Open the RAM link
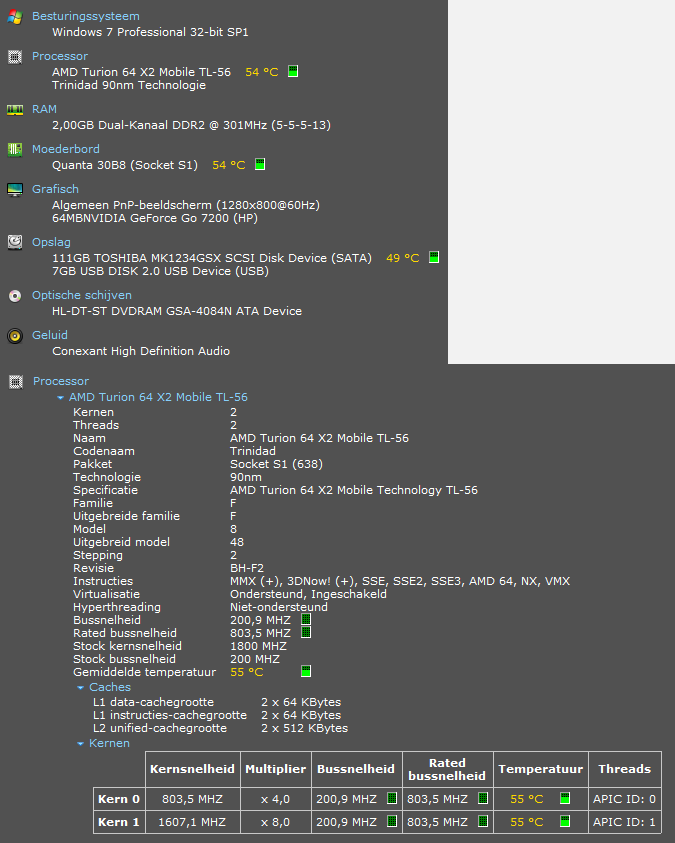 click(44, 109)
